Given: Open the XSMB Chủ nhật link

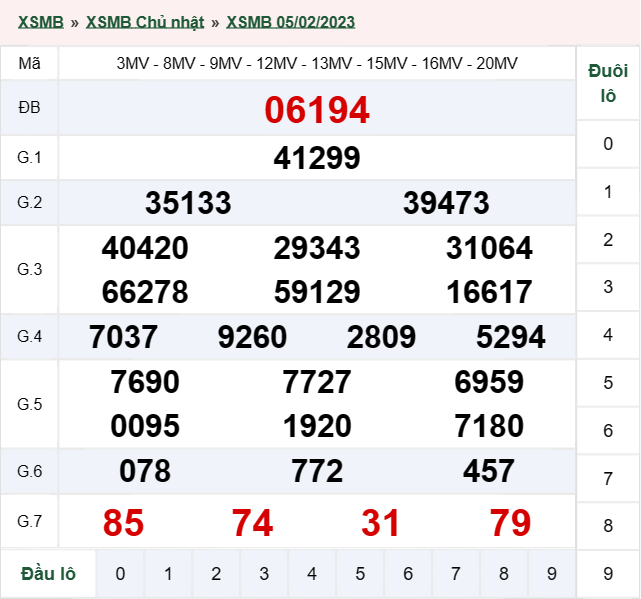Looking at the screenshot, I should [x=145, y=22].
